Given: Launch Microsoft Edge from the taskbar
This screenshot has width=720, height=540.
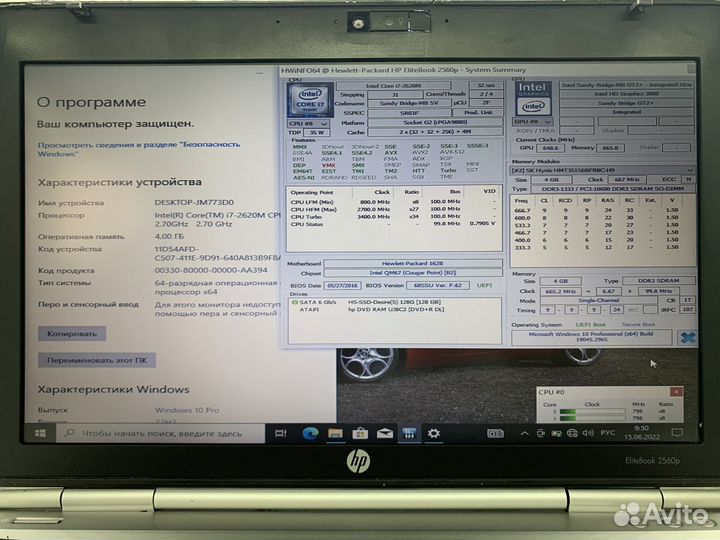Looking at the screenshot, I should coord(310,433).
